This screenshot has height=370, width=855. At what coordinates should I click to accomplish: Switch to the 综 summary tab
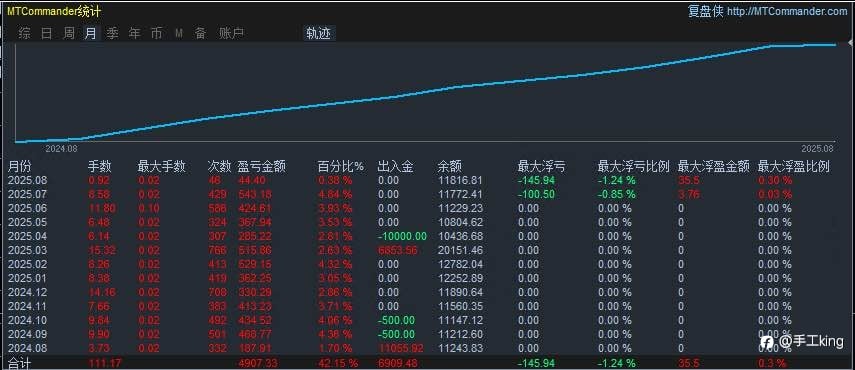(25, 34)
